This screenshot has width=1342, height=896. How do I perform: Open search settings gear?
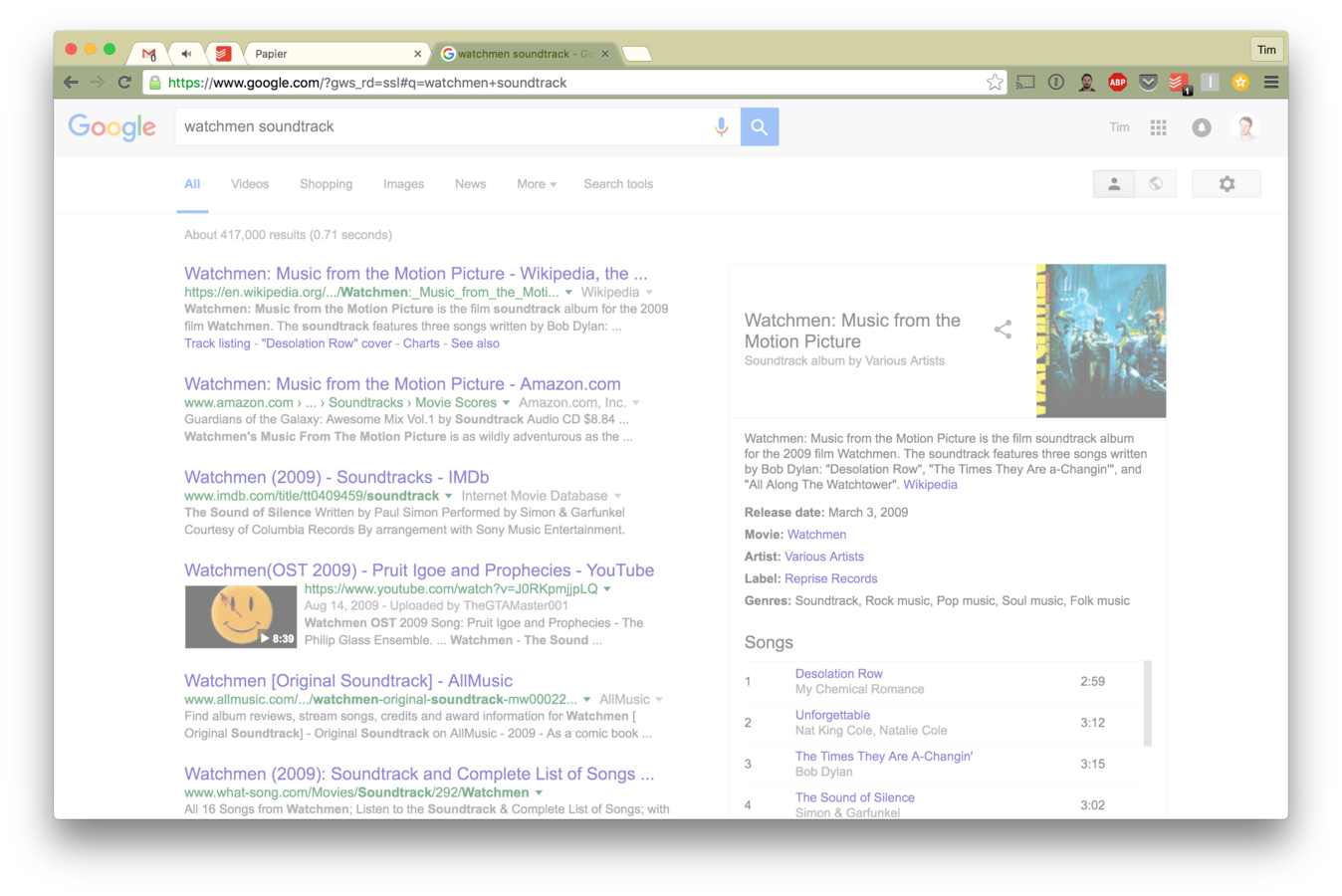pos(1227,184)
